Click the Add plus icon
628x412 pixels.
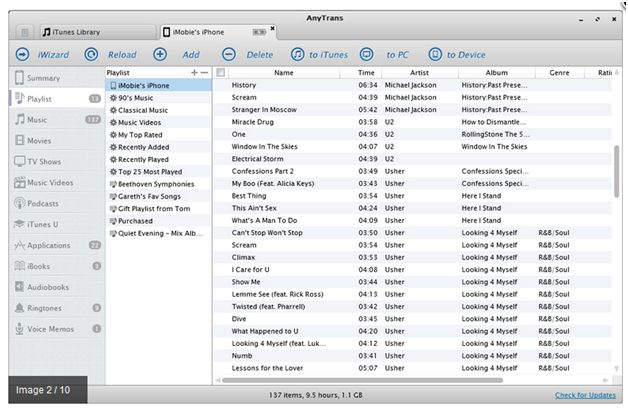click(x=160, y=54)
